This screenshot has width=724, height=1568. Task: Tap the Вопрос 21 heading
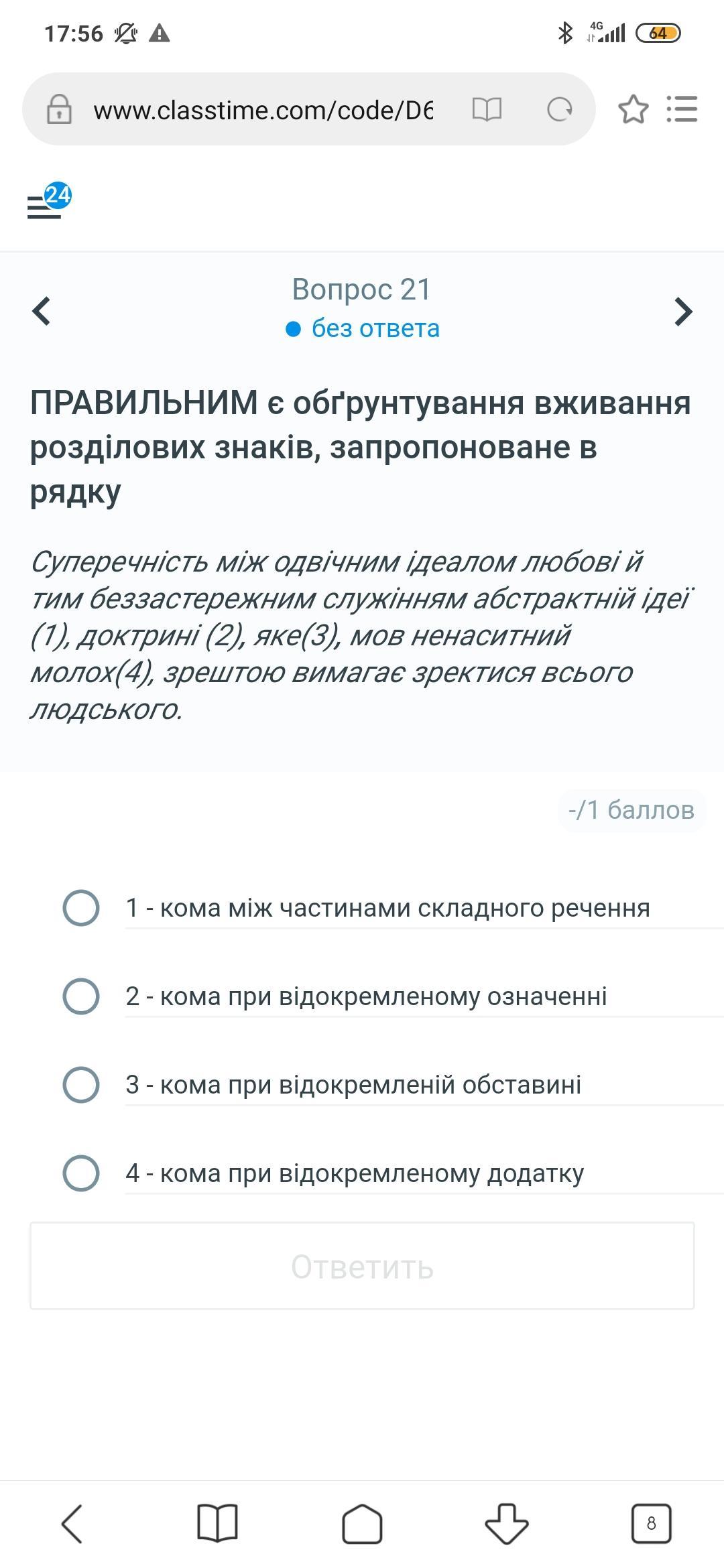pyautogui.click(x=362, y=289)
